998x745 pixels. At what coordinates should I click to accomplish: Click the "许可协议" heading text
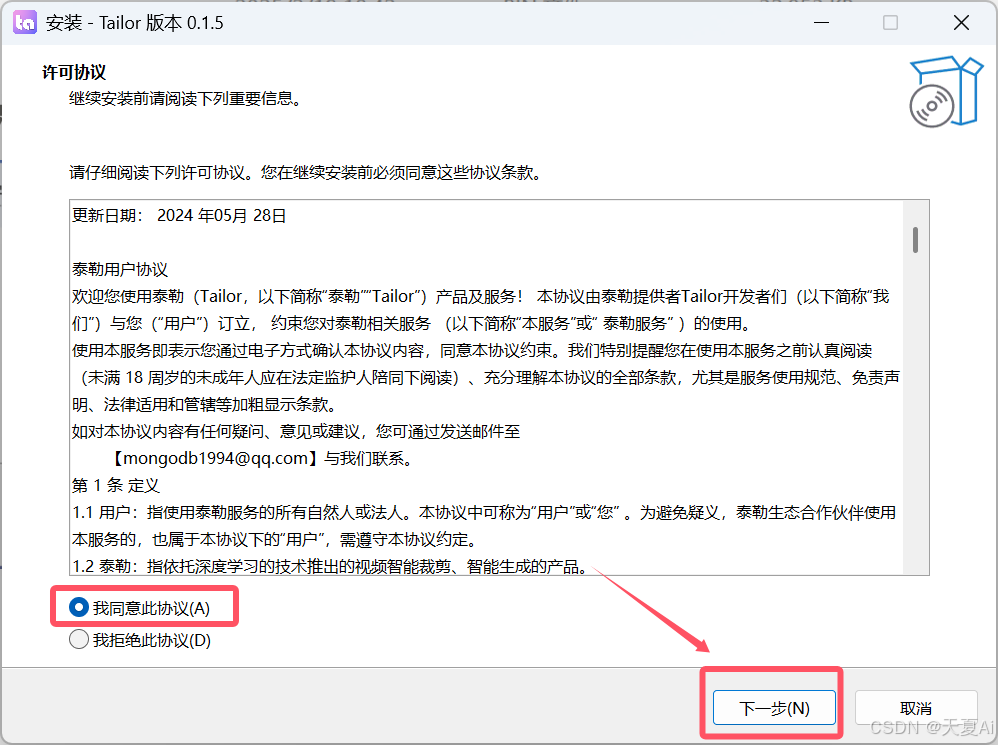coord(74,73)
